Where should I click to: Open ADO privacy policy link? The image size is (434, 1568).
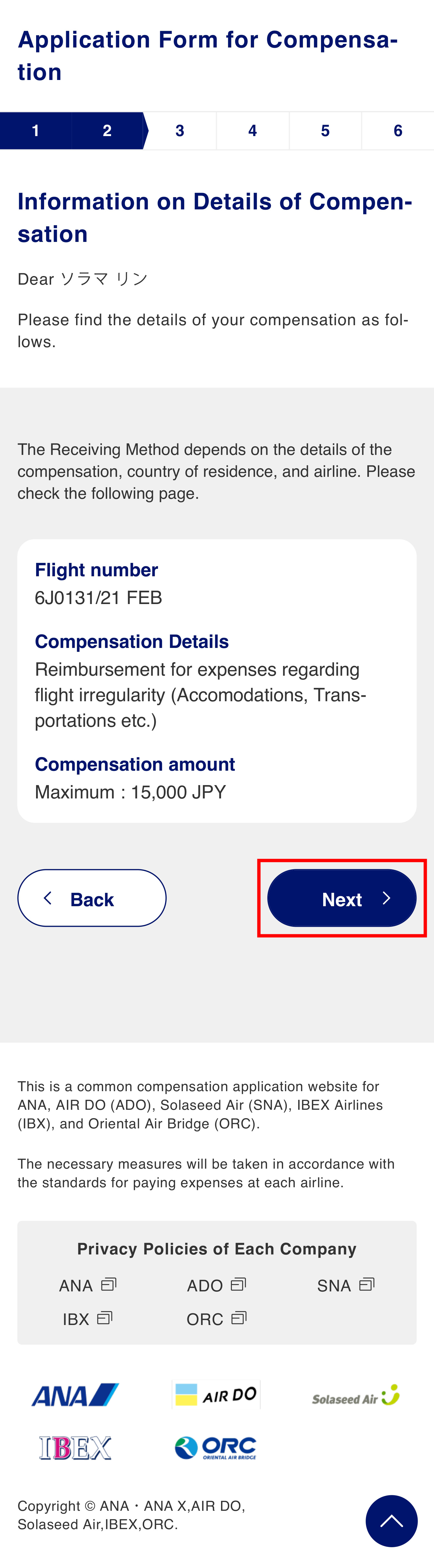pos(216,1285)
